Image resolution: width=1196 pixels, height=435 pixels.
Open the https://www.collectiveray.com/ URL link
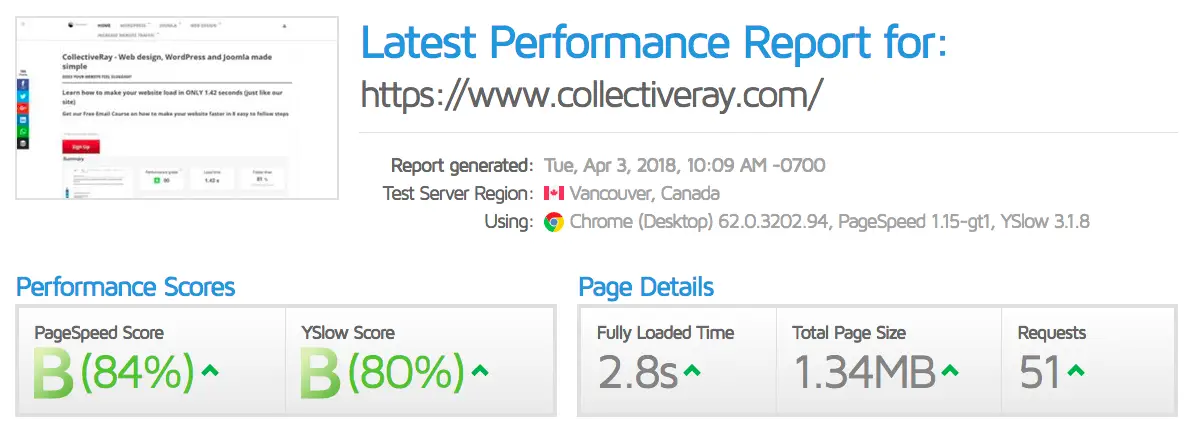[x=592, y=95]
